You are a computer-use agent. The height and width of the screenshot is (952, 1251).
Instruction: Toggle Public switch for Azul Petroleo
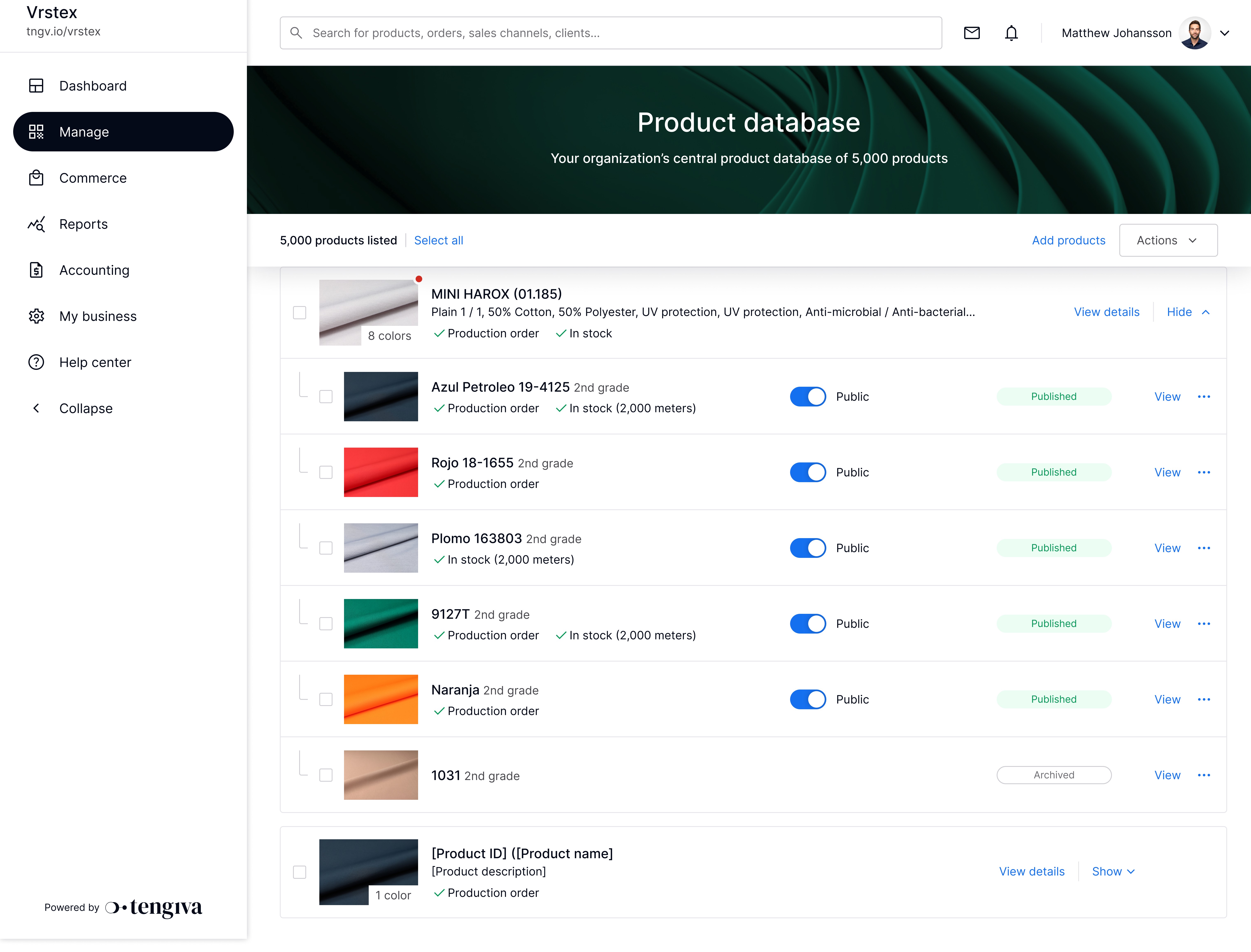[808, 397]
